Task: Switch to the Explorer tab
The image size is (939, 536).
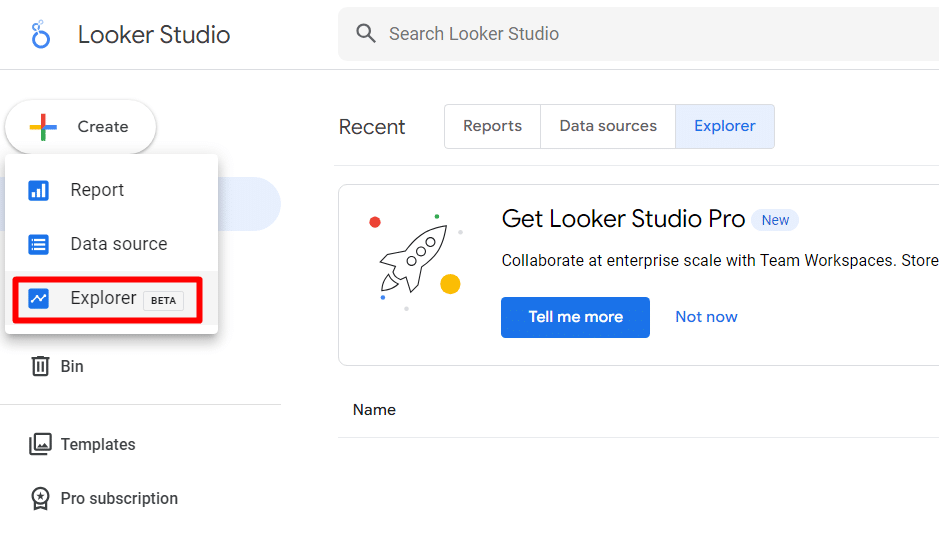Action: tap(725, 126)
